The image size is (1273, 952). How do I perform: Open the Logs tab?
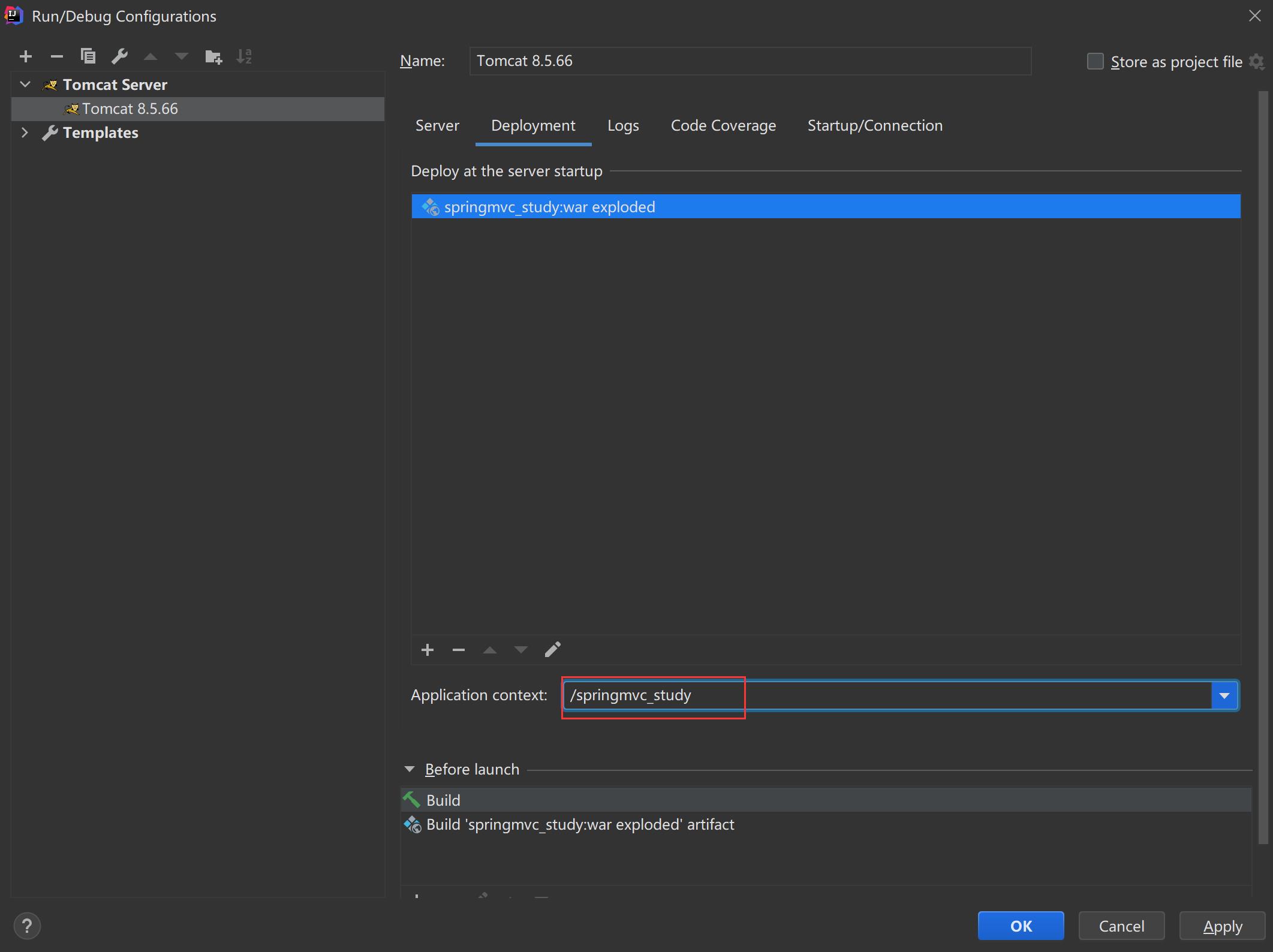coord(623,125)
